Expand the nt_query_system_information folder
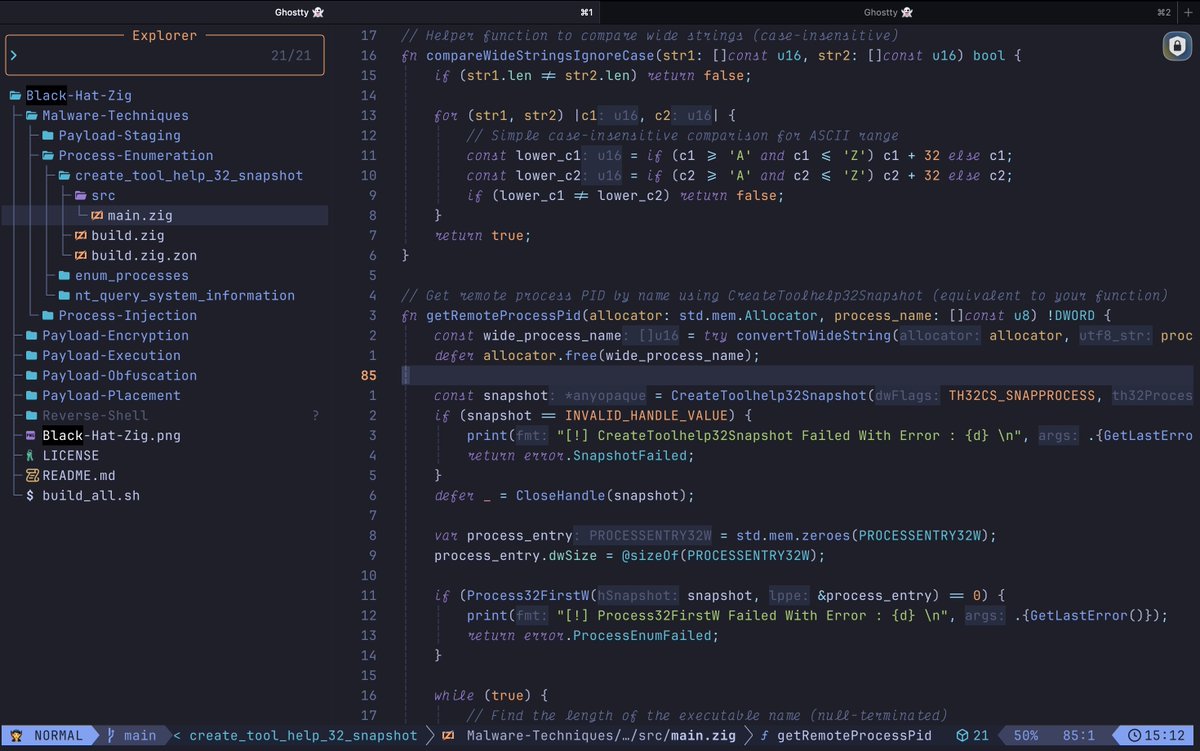The width and height of the screenshot is (1200, 751). 176,295
